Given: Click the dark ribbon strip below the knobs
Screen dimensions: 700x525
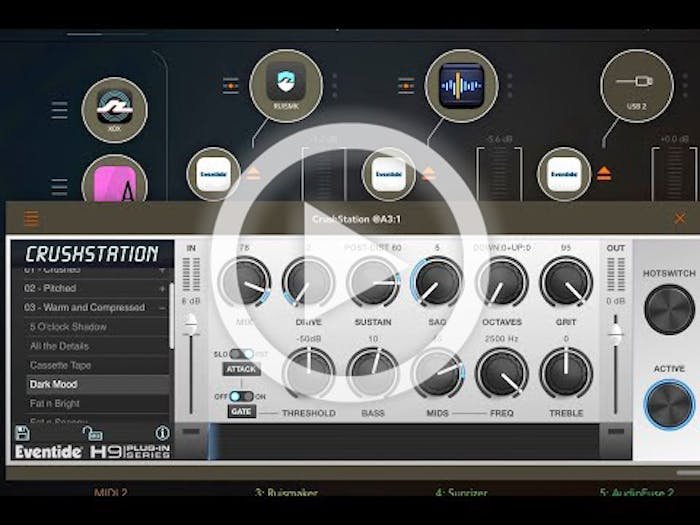Looking at the screenshot, I should pos(404,441).
